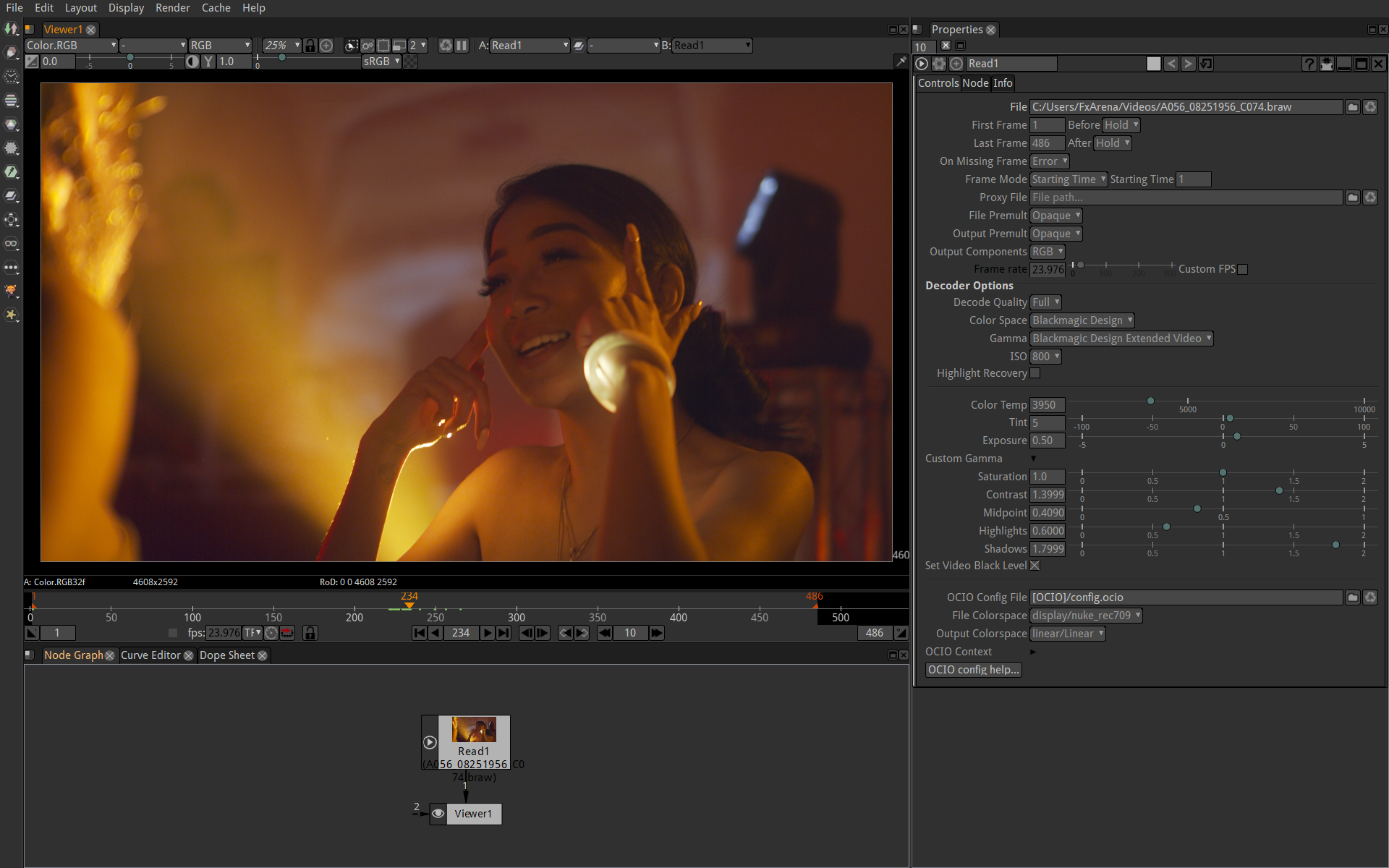
Task: Click the zoom lock padlock icon
Action: (x=310, y=46)
